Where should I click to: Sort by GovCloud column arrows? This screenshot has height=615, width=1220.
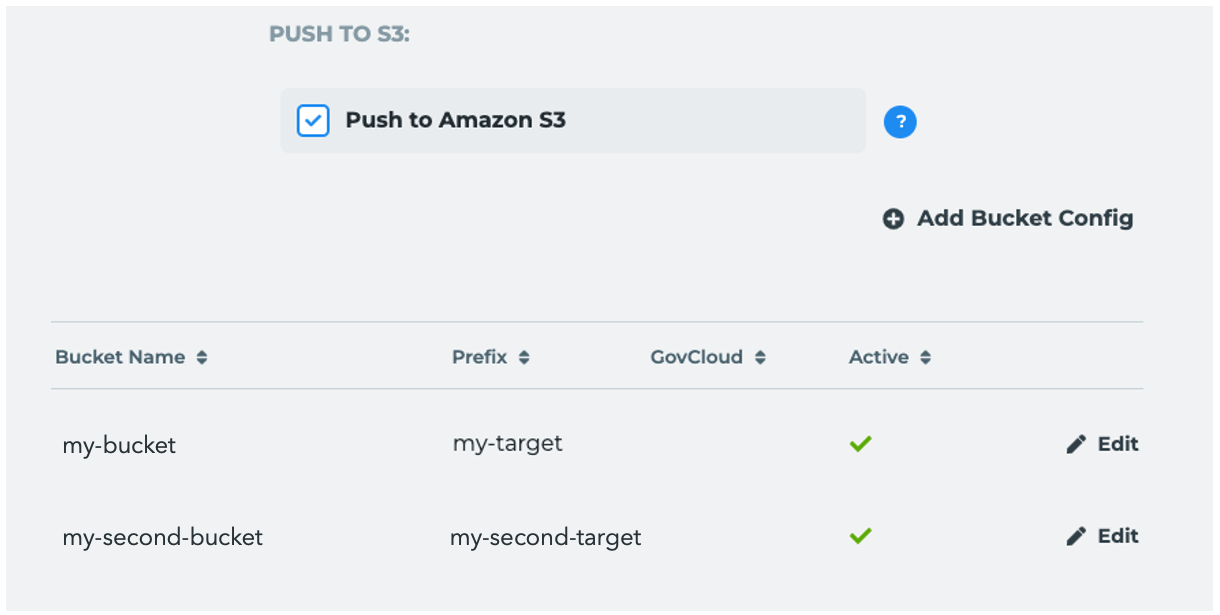click(760, 358)
